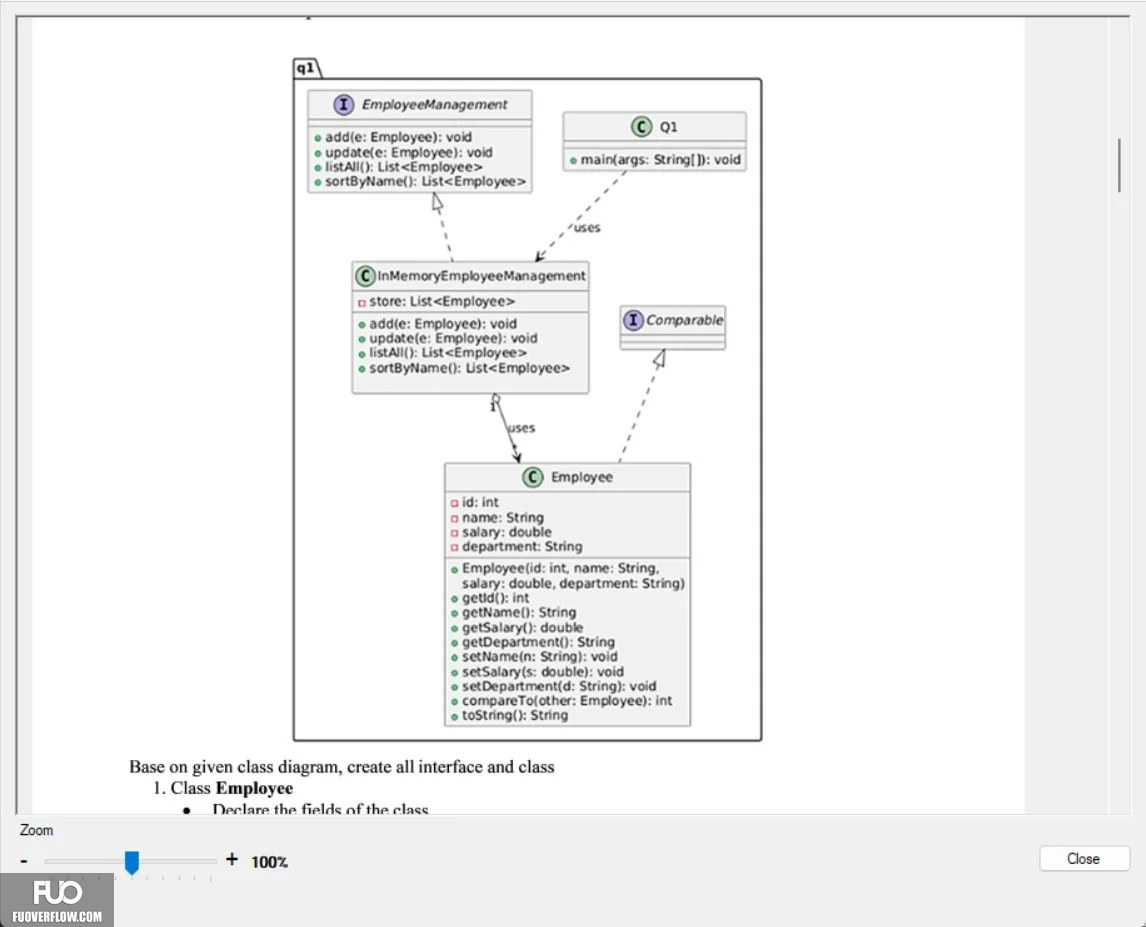
Task: Click the sortByName method in EmployeeManagement
Action: (420, 181)
